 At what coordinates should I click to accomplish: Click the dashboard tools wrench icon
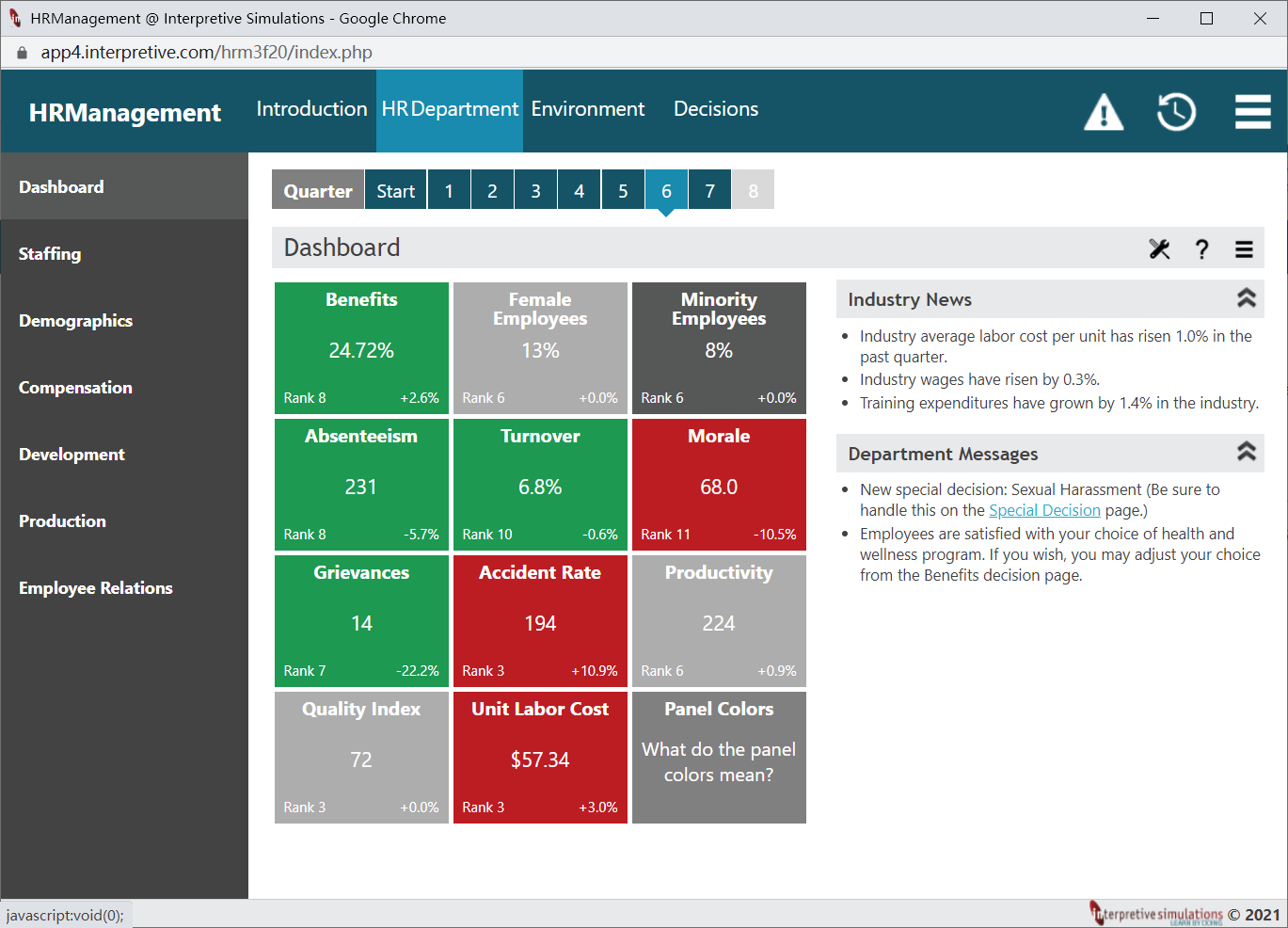pos(1159,248)
